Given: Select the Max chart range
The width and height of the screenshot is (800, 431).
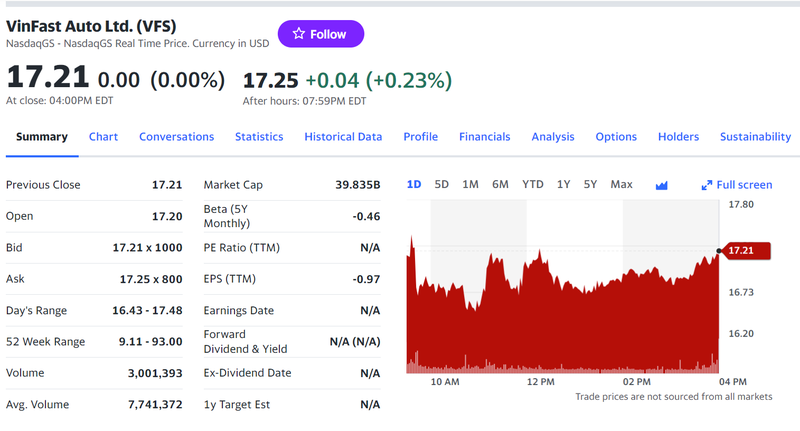Looking at the screenshot, I should tap(621, 184).
